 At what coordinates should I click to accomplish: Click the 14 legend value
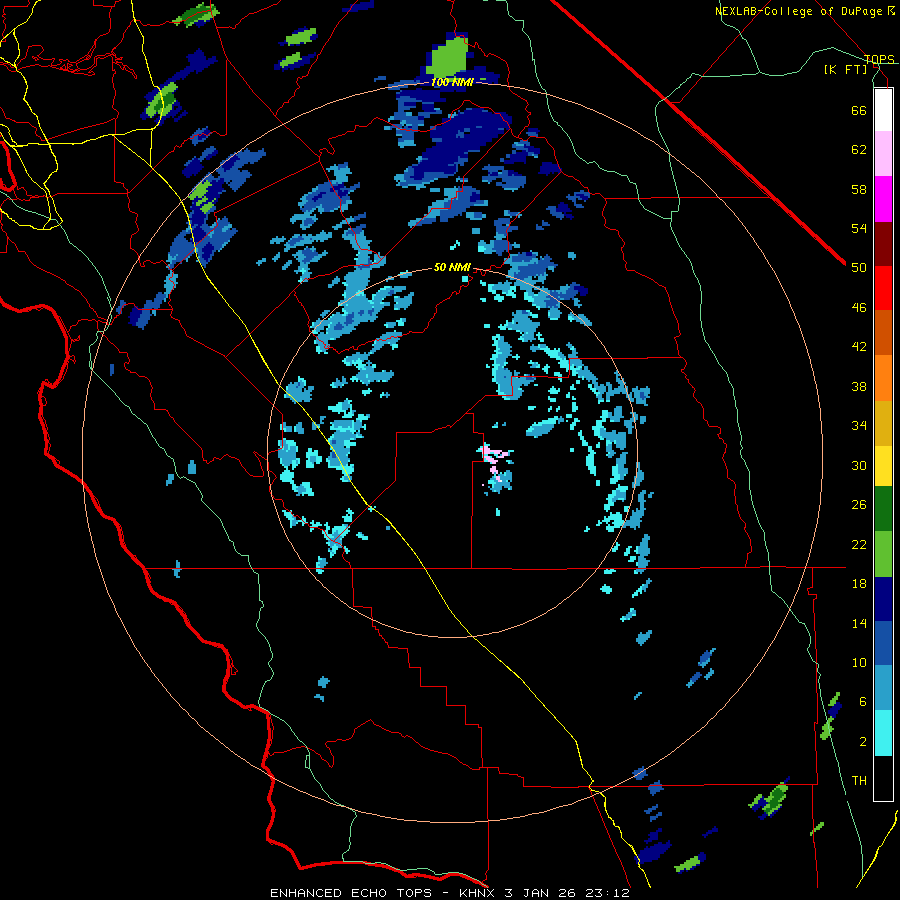(859, 623)
